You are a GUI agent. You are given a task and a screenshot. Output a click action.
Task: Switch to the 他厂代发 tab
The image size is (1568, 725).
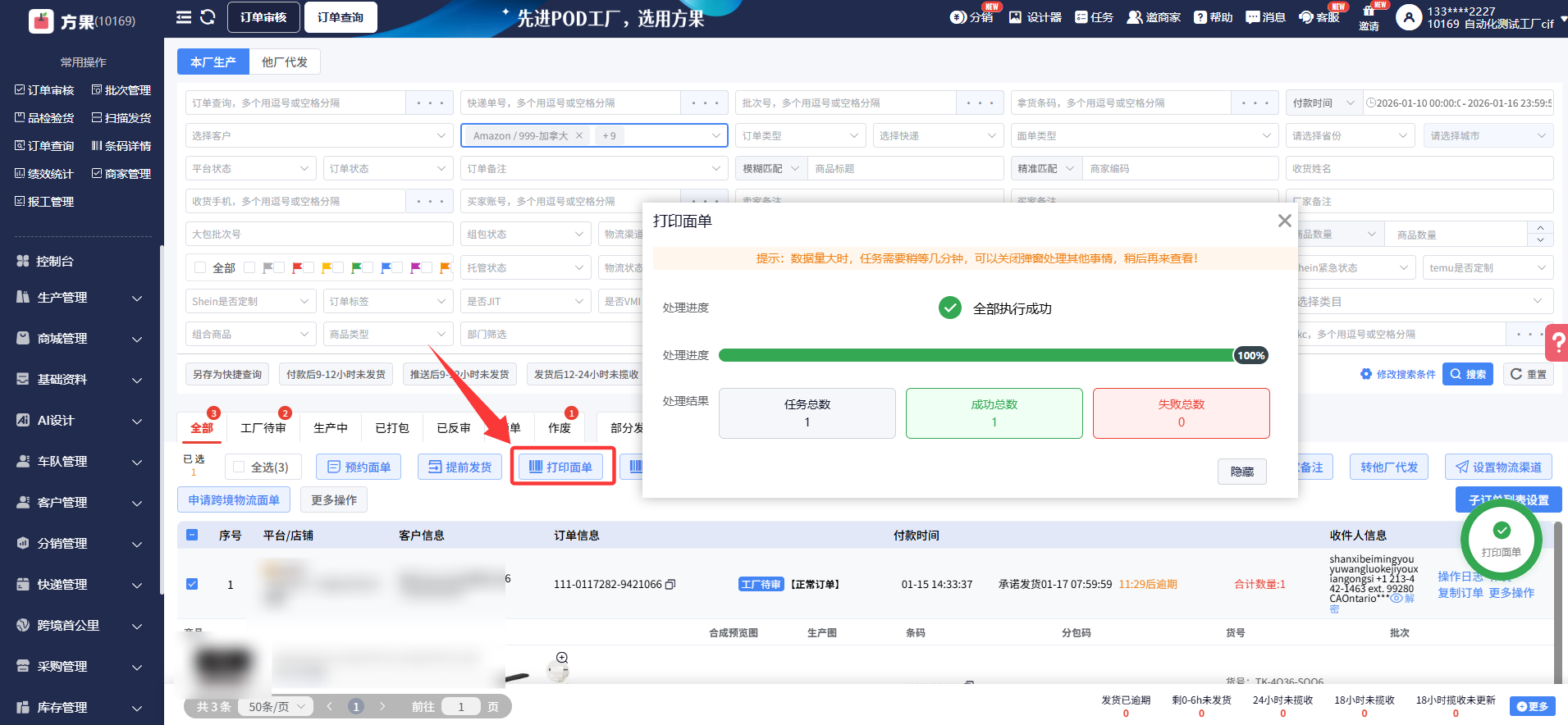284,62
